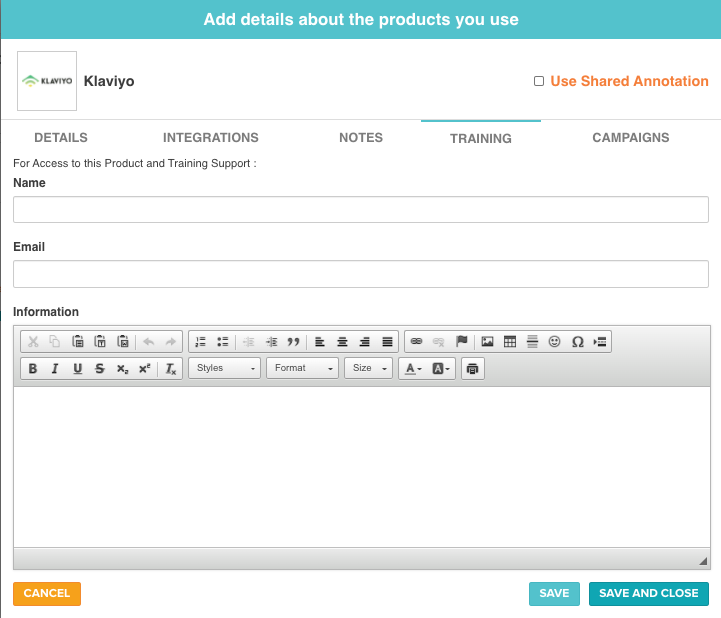The height and width of the screenshot is (618, 721).
Task: Click Paste from Word icon
Action: 122,342
